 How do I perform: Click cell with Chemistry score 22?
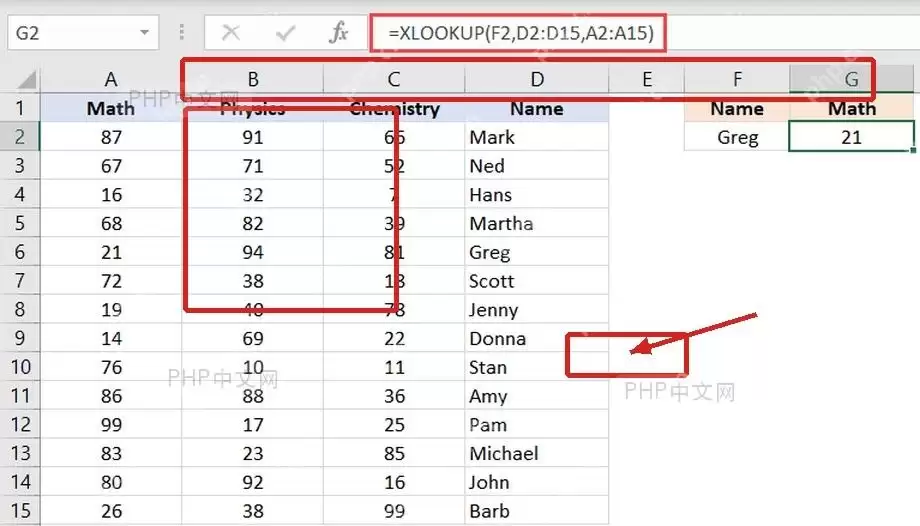(394, 338)
